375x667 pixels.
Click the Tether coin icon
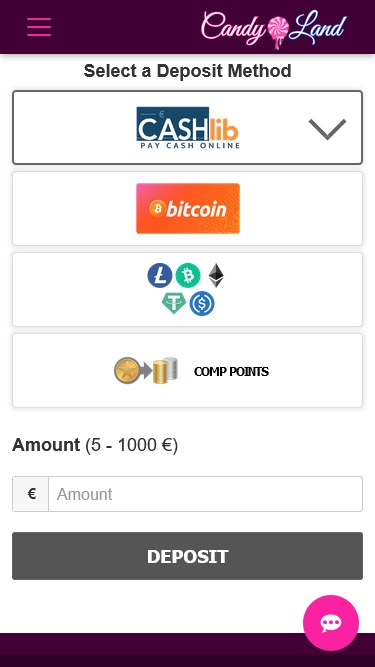173,303
